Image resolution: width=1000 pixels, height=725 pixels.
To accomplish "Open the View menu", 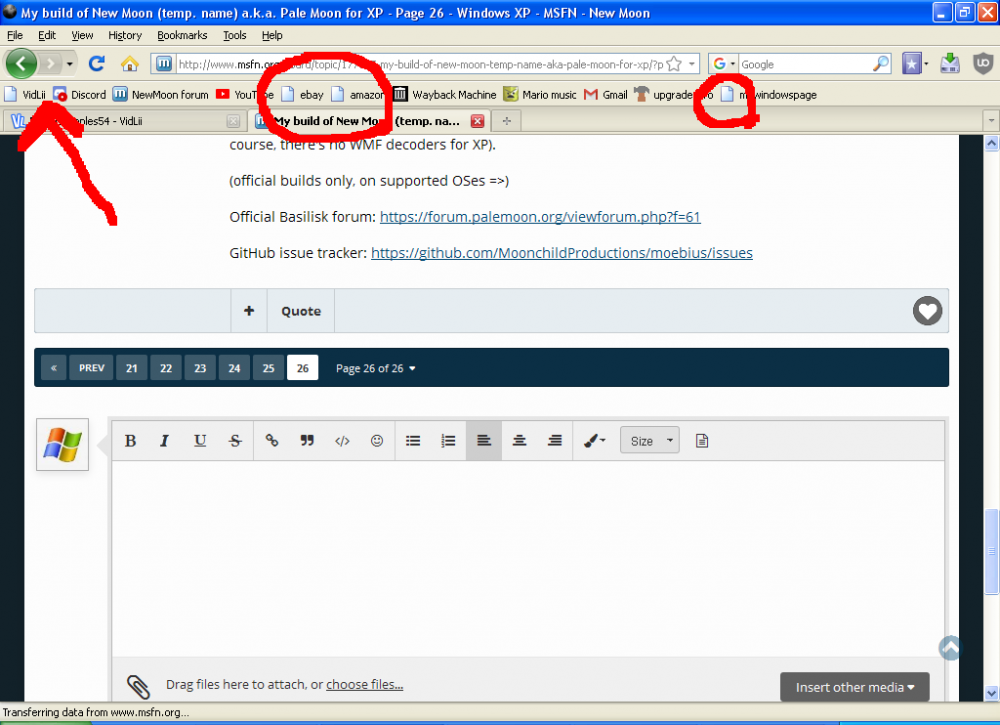I will 82,35.
